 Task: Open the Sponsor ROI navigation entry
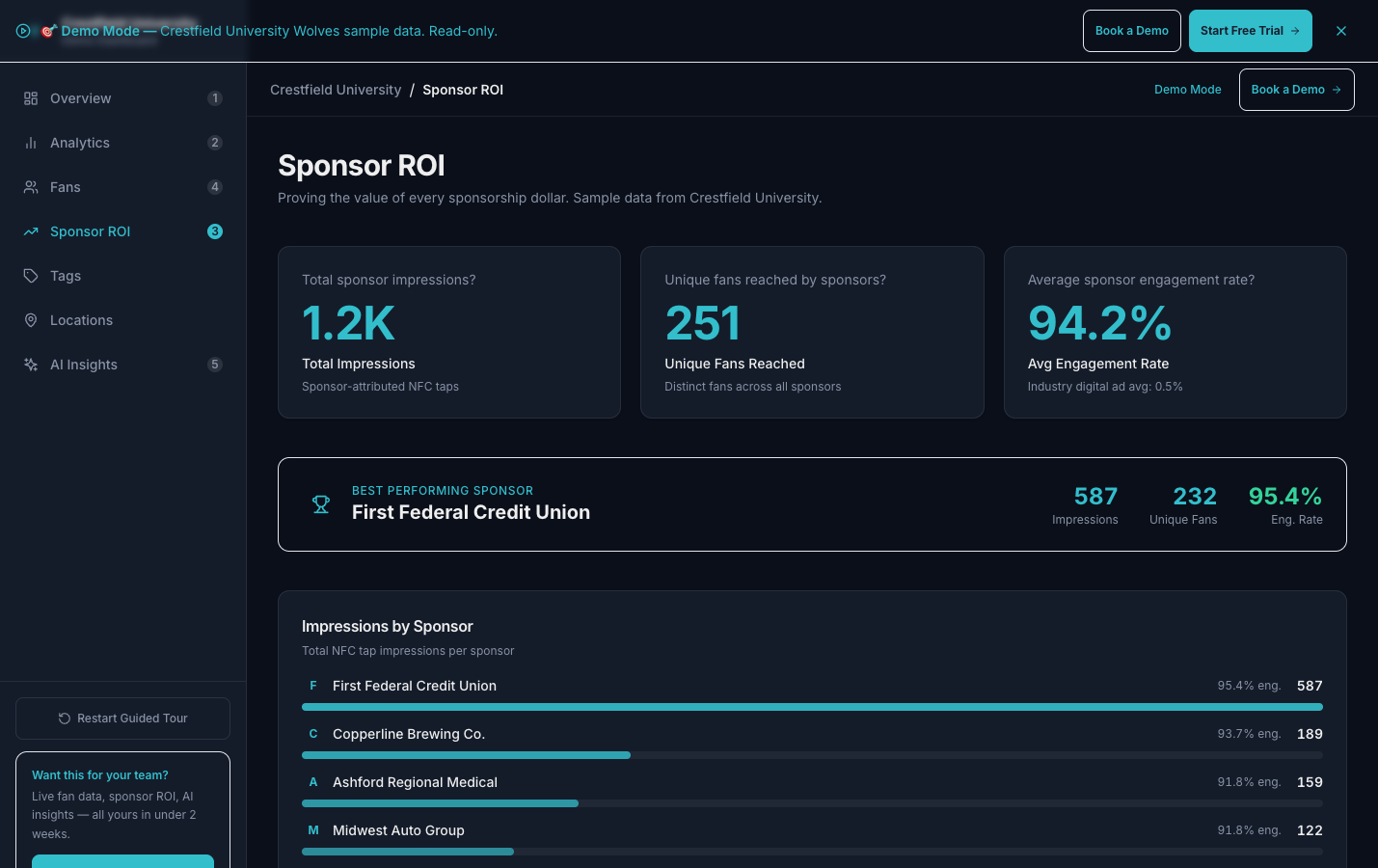coord(90,231)
